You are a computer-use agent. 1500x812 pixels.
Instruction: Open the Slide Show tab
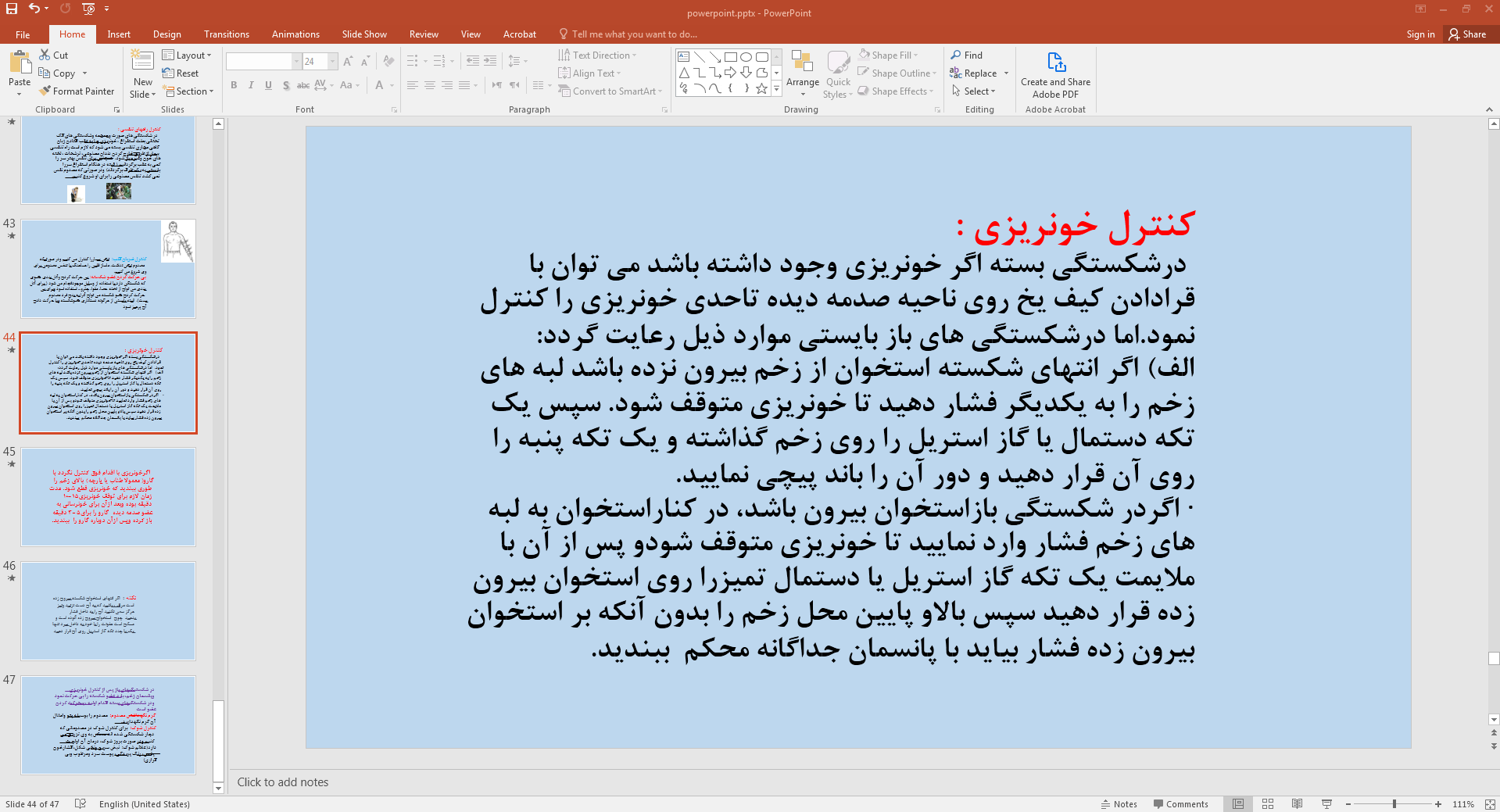364,34
